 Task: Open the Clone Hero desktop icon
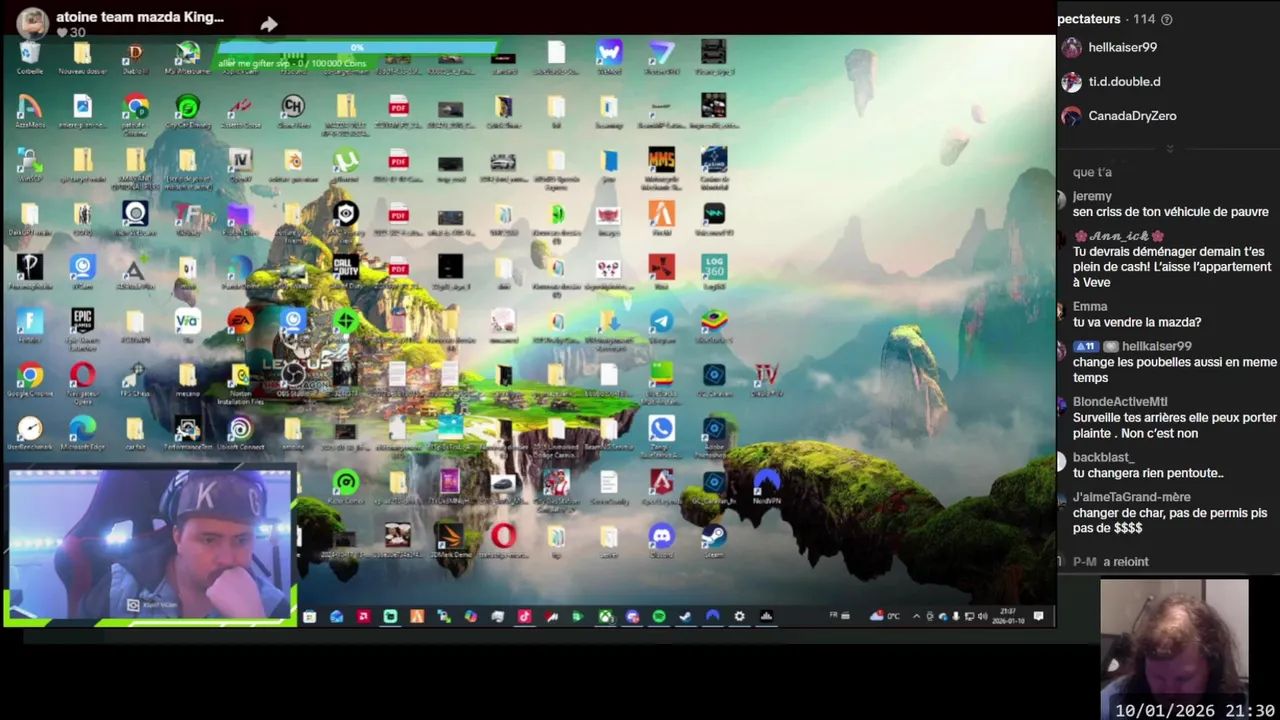293,111
